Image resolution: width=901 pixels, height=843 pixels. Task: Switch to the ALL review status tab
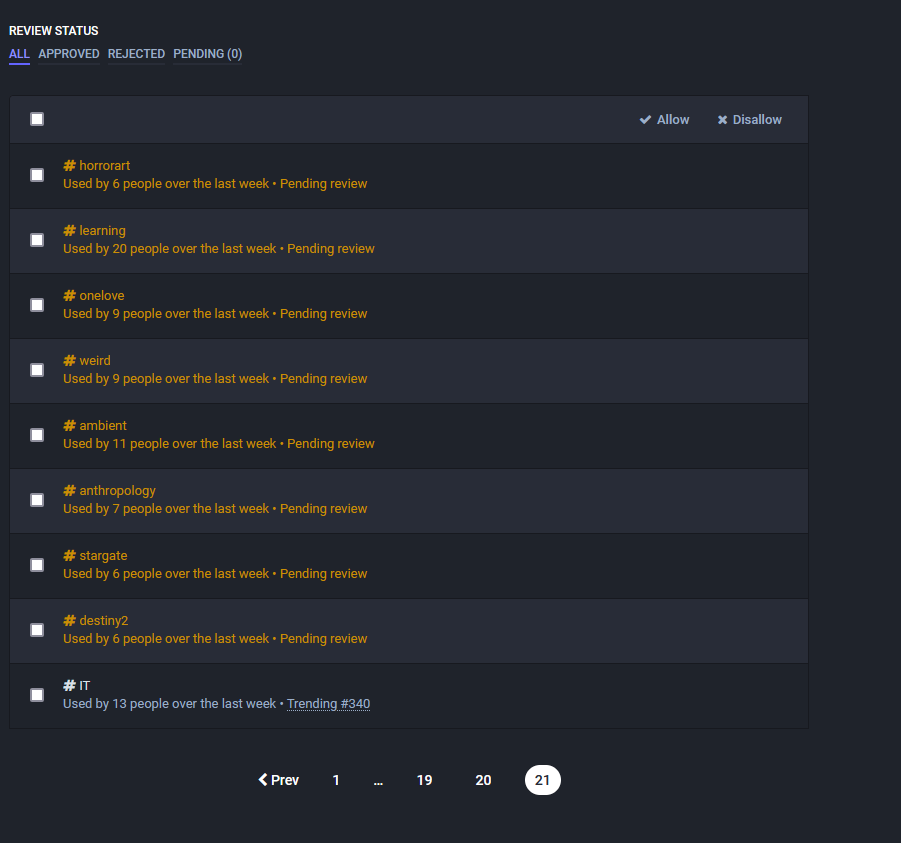pyautogui.click(x=19, y=54)
